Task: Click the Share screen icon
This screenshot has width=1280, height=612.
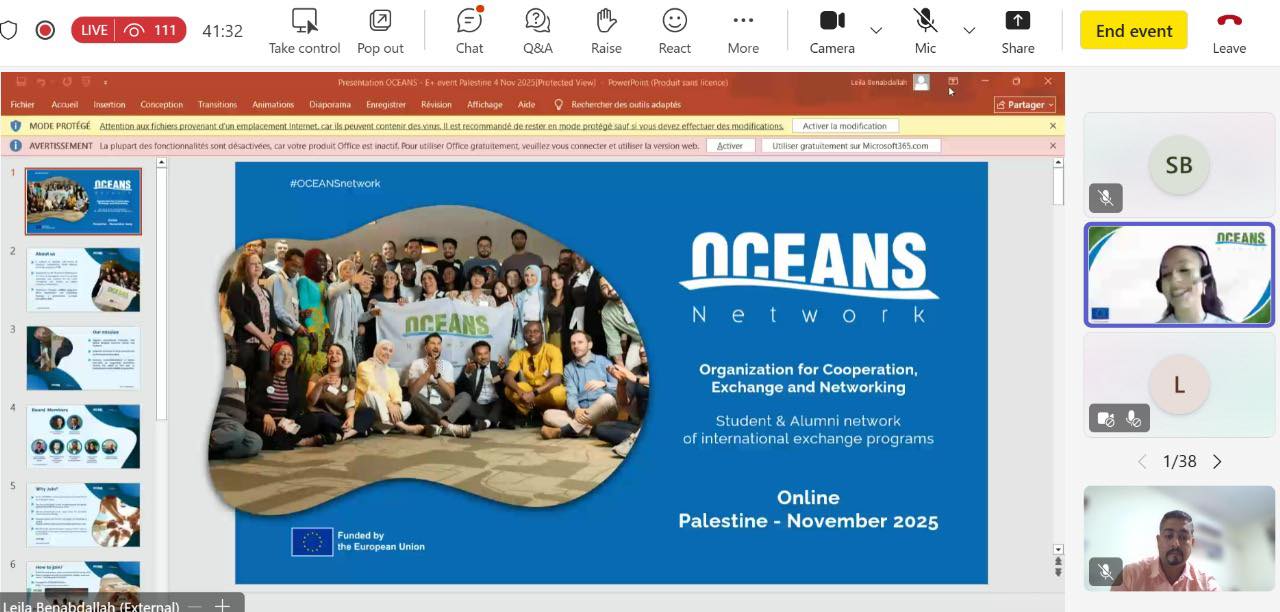Action: point(1017,31)
